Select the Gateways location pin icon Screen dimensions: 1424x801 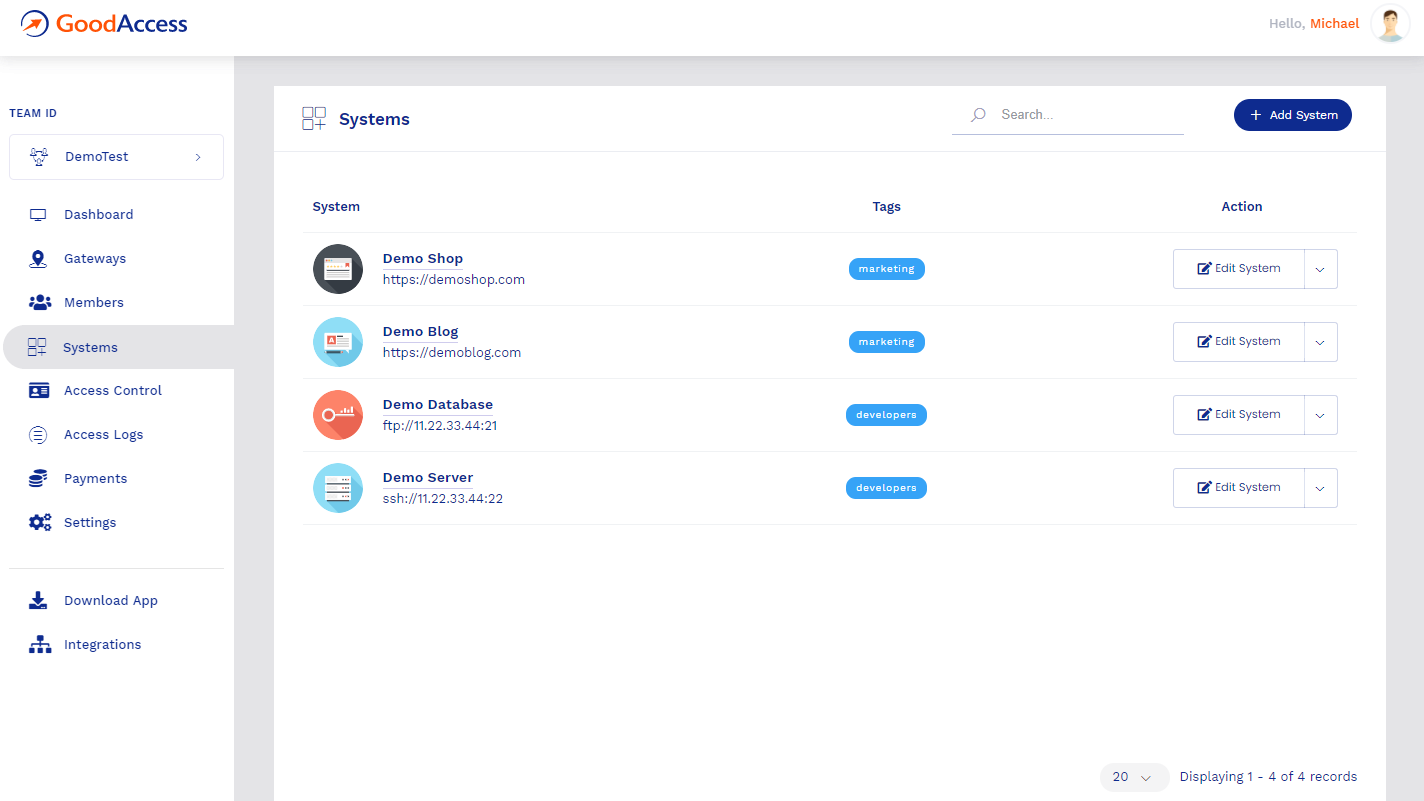pos(38,259)
